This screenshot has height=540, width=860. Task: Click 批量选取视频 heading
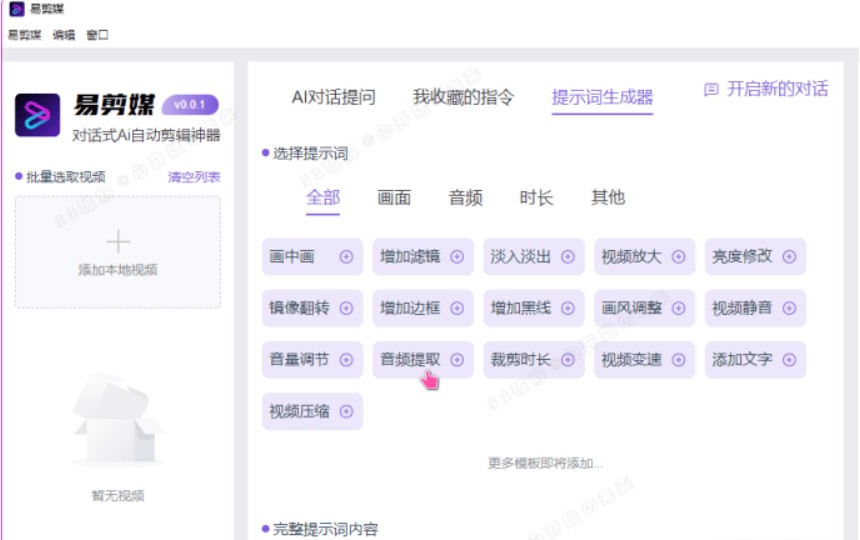click(66, 177)
